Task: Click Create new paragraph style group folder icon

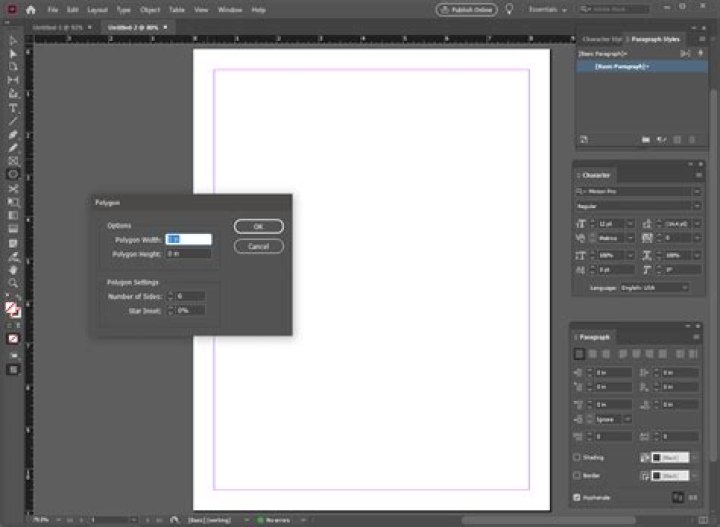Action: click(646, 140)
